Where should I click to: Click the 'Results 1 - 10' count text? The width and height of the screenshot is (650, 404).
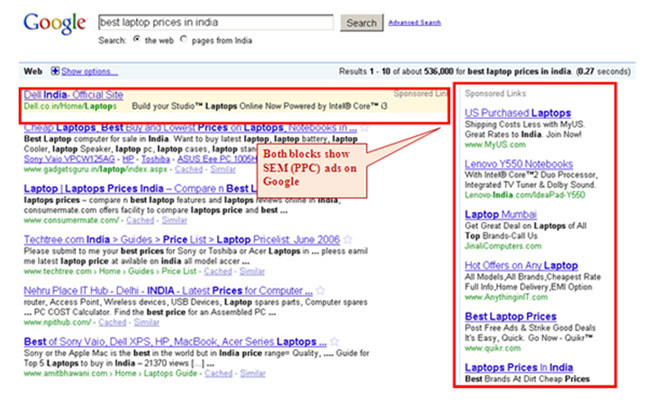(x=365, y=72)
